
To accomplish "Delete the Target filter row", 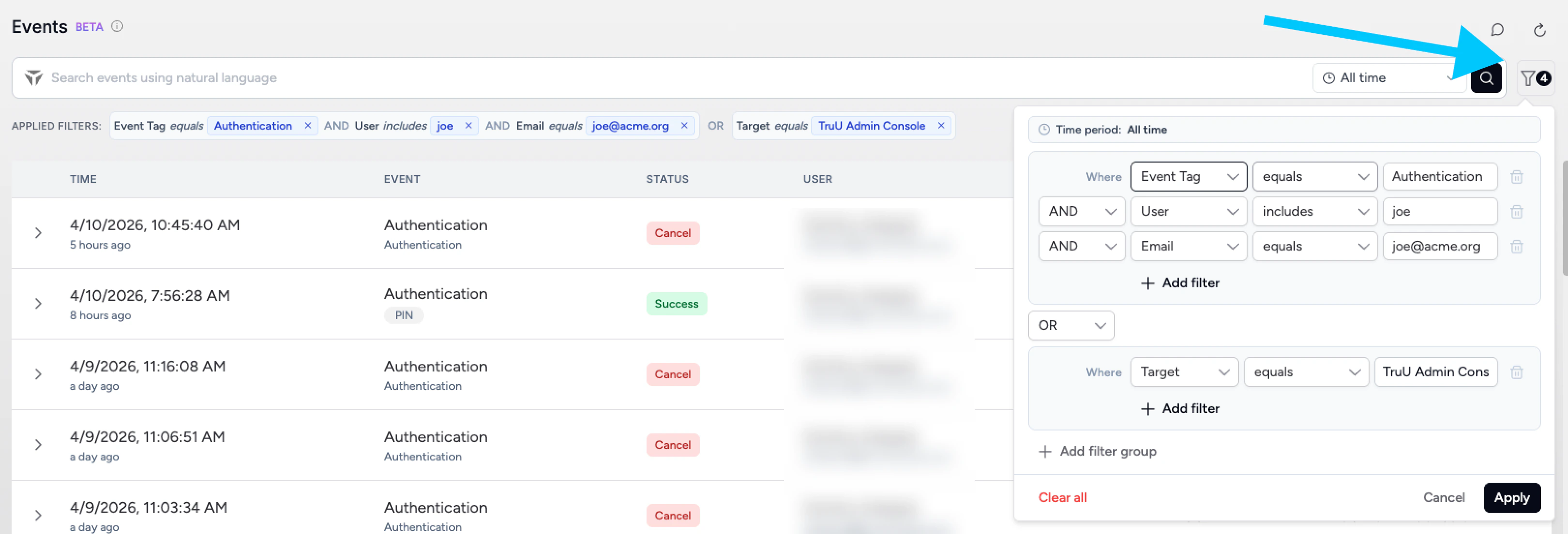I will tap(1516, 372).
